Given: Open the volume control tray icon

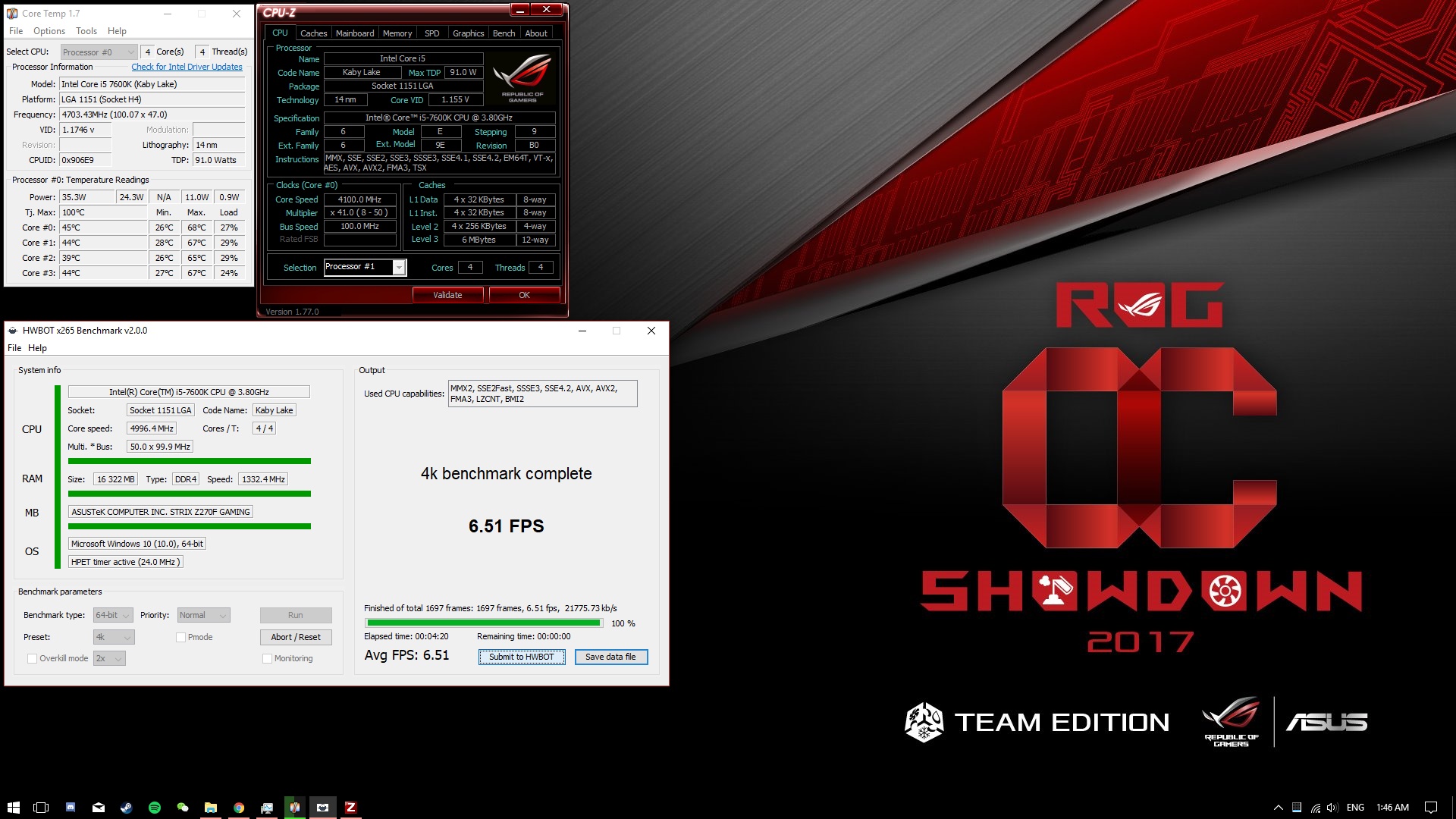Looking at the screenshot, I should (x=1332, y=808).
